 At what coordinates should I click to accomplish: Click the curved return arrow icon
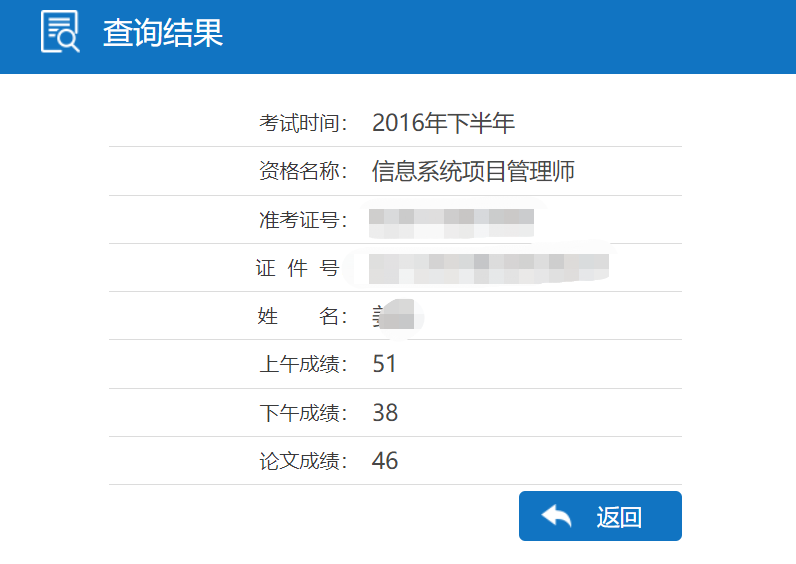point(556,516)
